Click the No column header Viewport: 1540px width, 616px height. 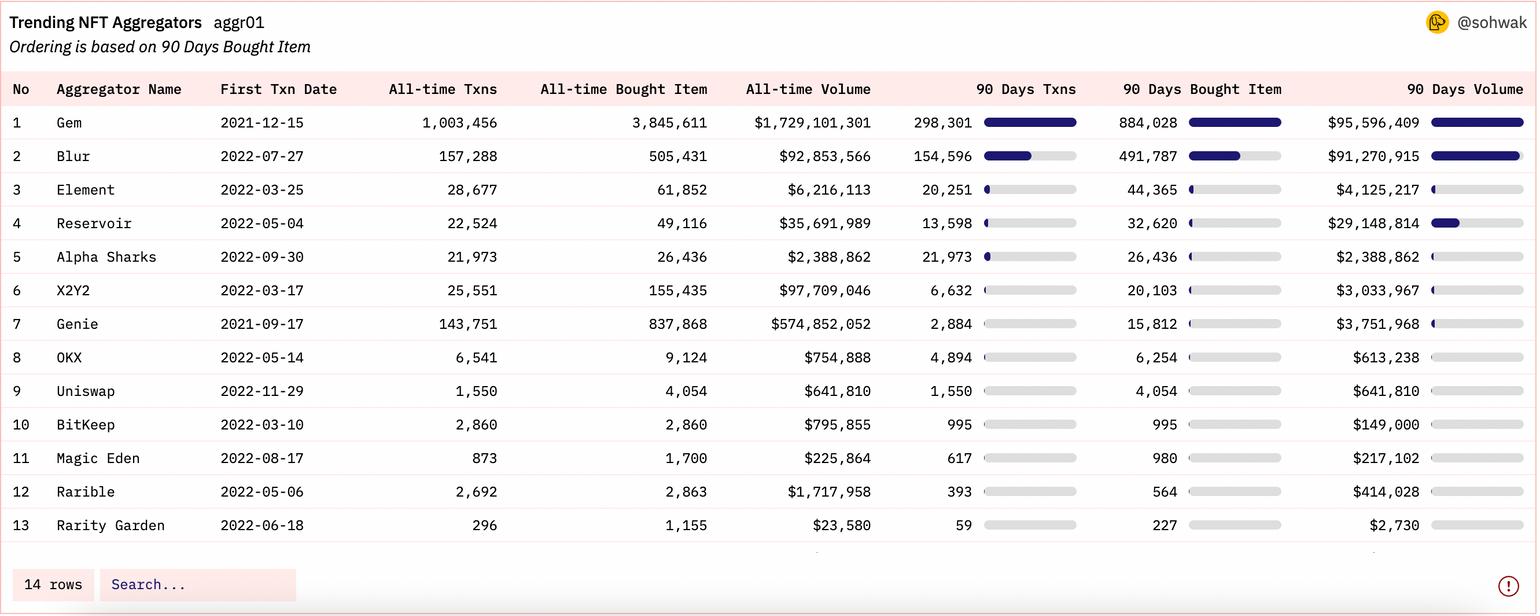[21, 89]
